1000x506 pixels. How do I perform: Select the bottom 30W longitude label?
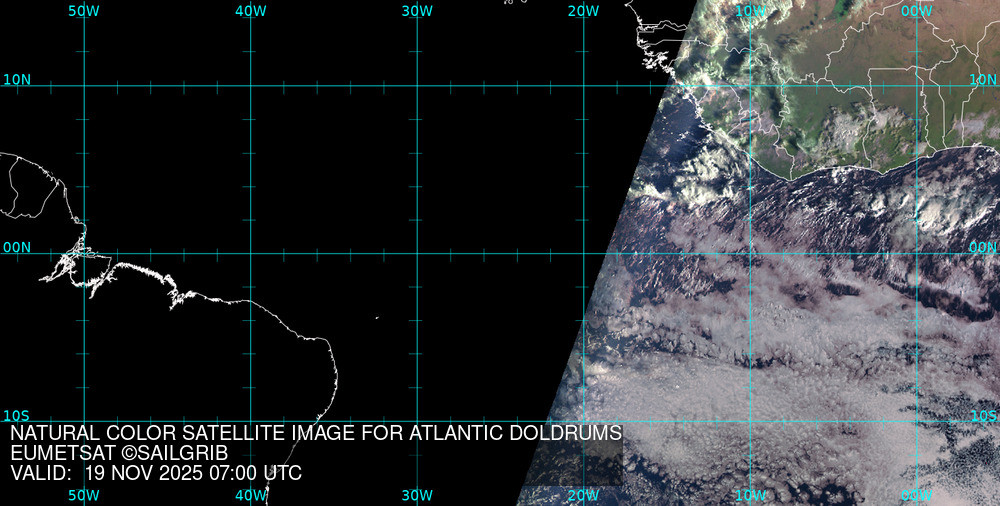(417, 495)
